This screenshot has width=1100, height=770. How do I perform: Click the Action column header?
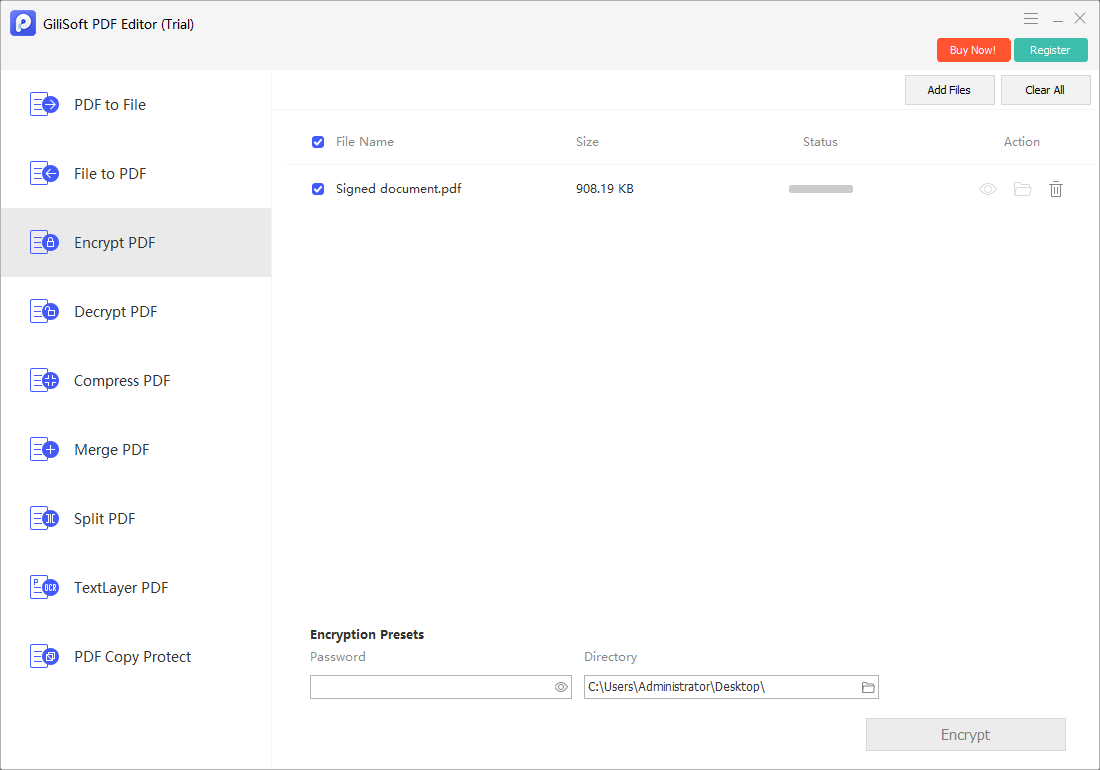[1021, 142]
